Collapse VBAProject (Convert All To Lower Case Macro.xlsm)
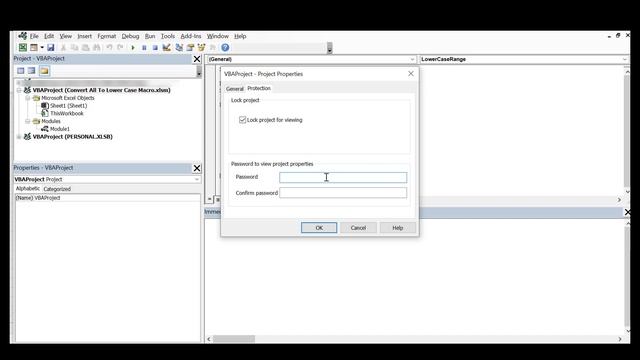Screen dimensions: 640x360 click(19, 90)
